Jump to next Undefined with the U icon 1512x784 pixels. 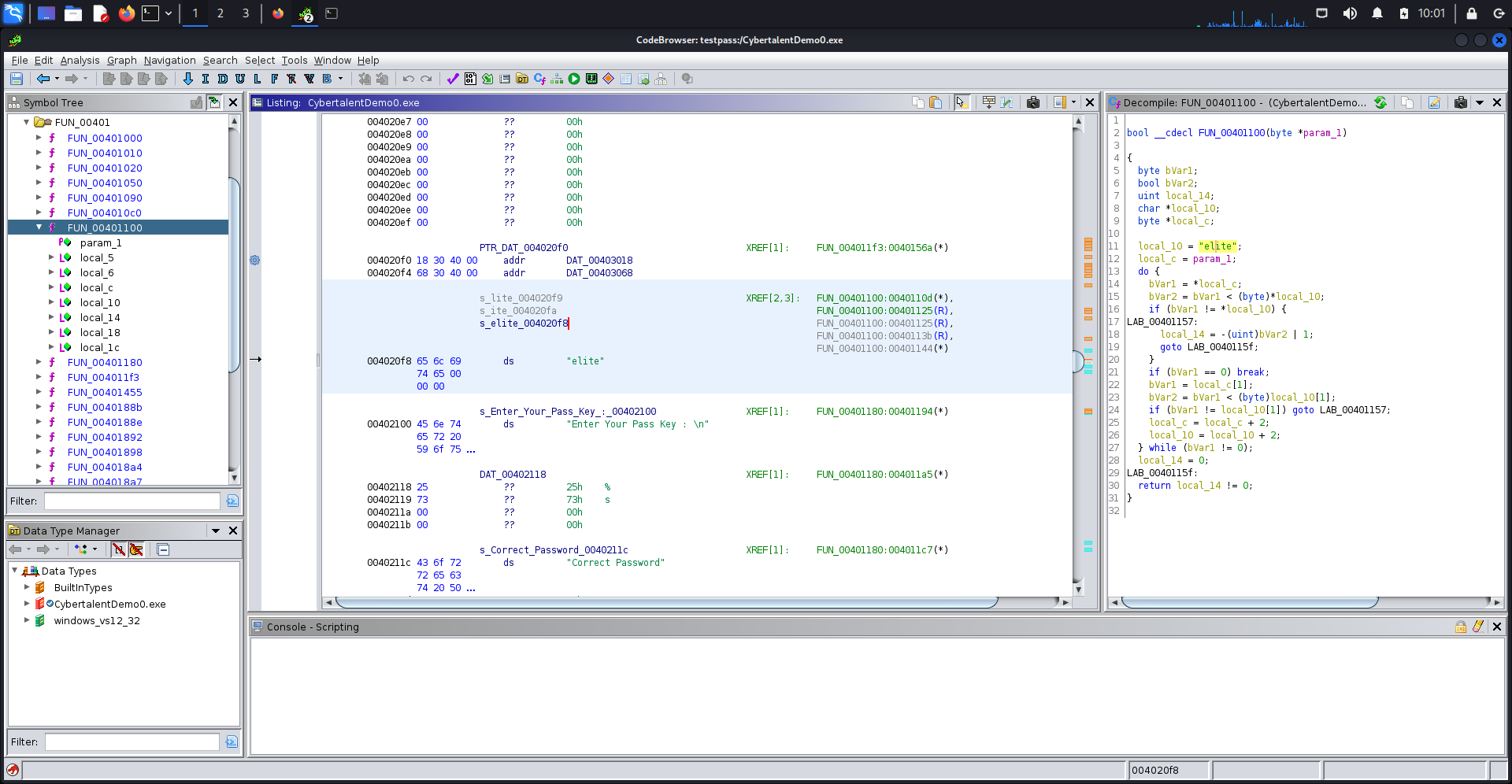tap(240, 79)
